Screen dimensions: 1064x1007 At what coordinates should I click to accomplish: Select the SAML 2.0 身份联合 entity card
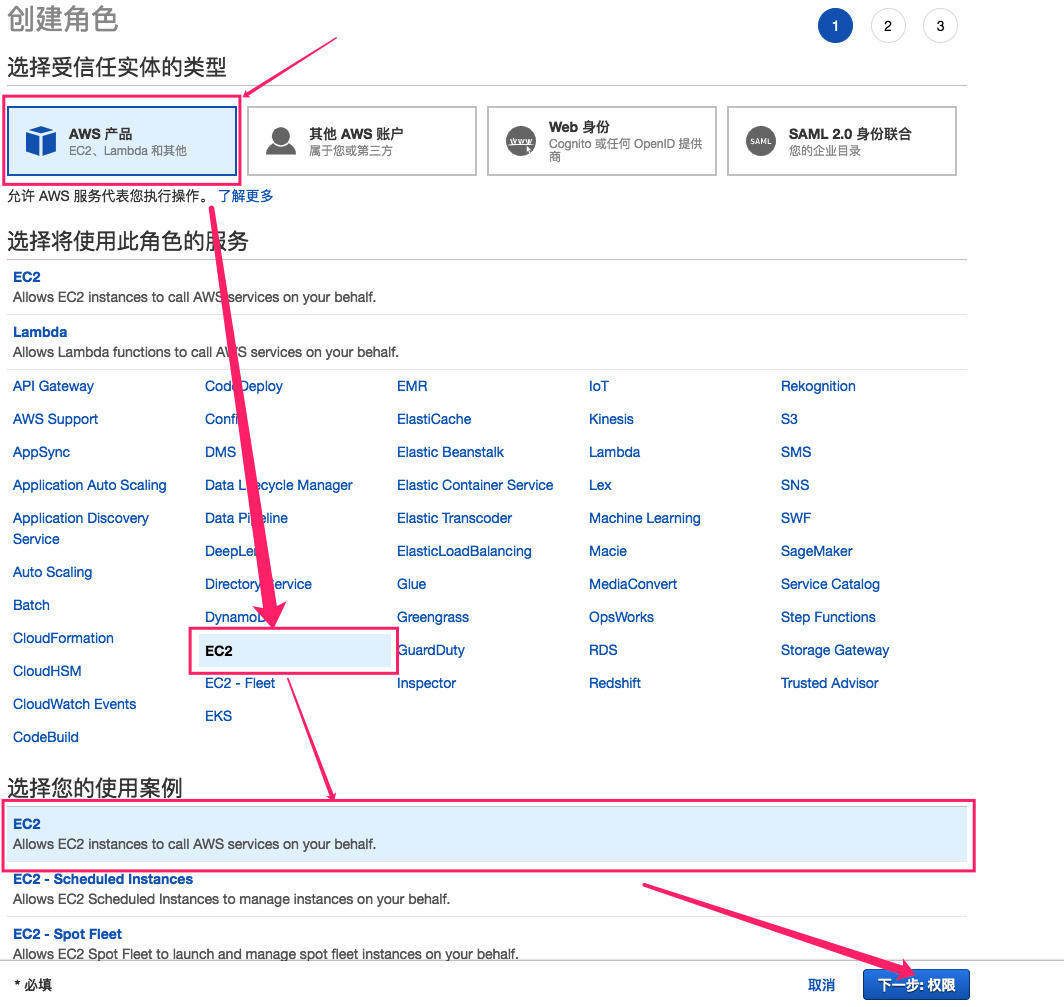(x=841, y=141)
